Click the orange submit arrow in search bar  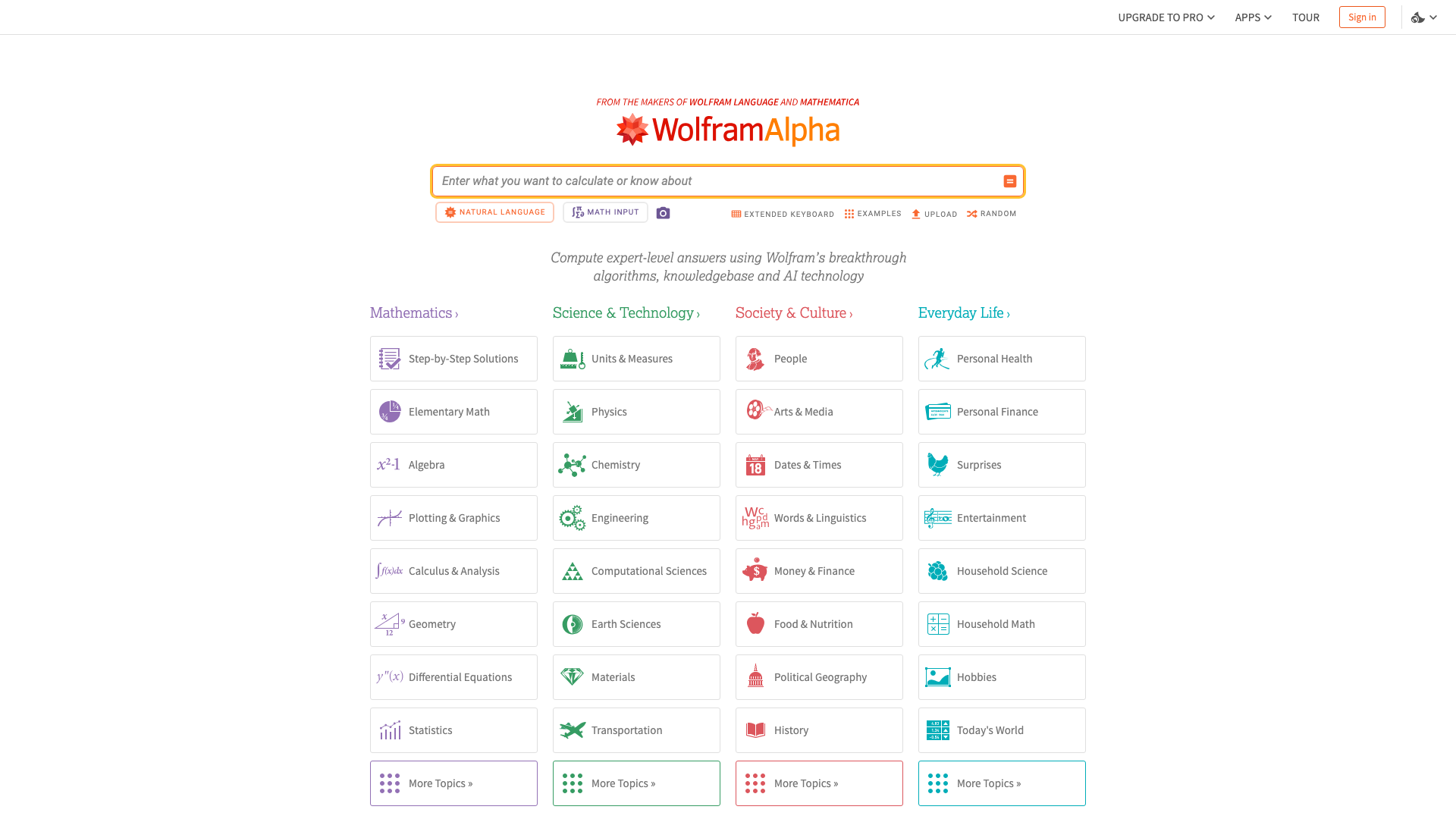pyautogui.click(x=1009, y=180)
